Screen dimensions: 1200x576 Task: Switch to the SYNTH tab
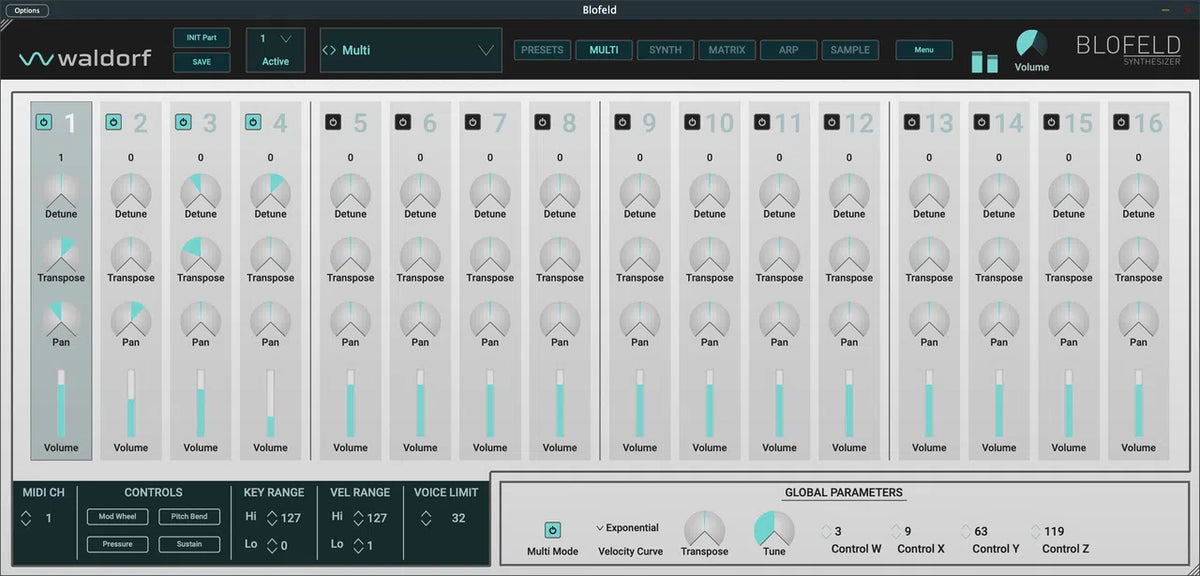coord(665,50)
